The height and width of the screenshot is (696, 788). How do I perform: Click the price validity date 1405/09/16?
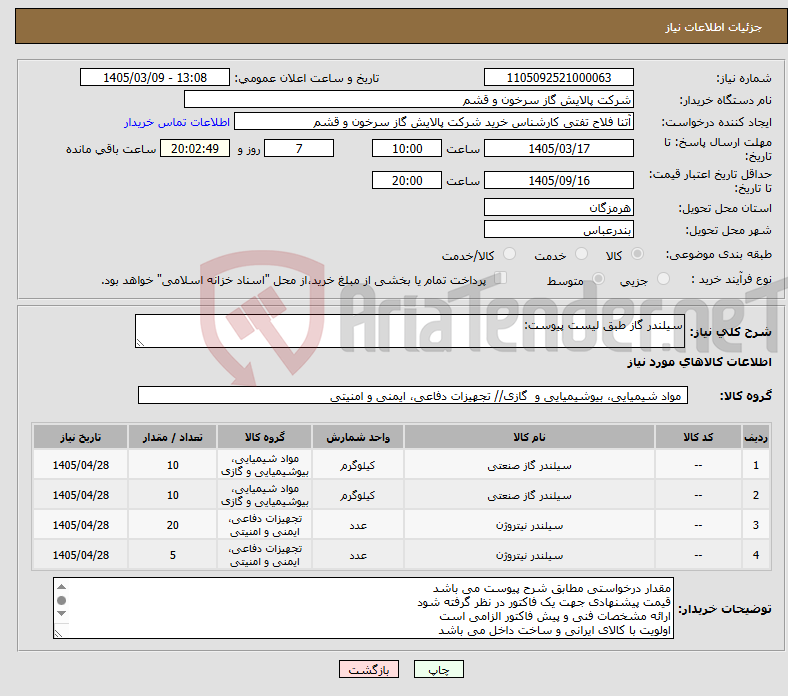pos(559,180)
